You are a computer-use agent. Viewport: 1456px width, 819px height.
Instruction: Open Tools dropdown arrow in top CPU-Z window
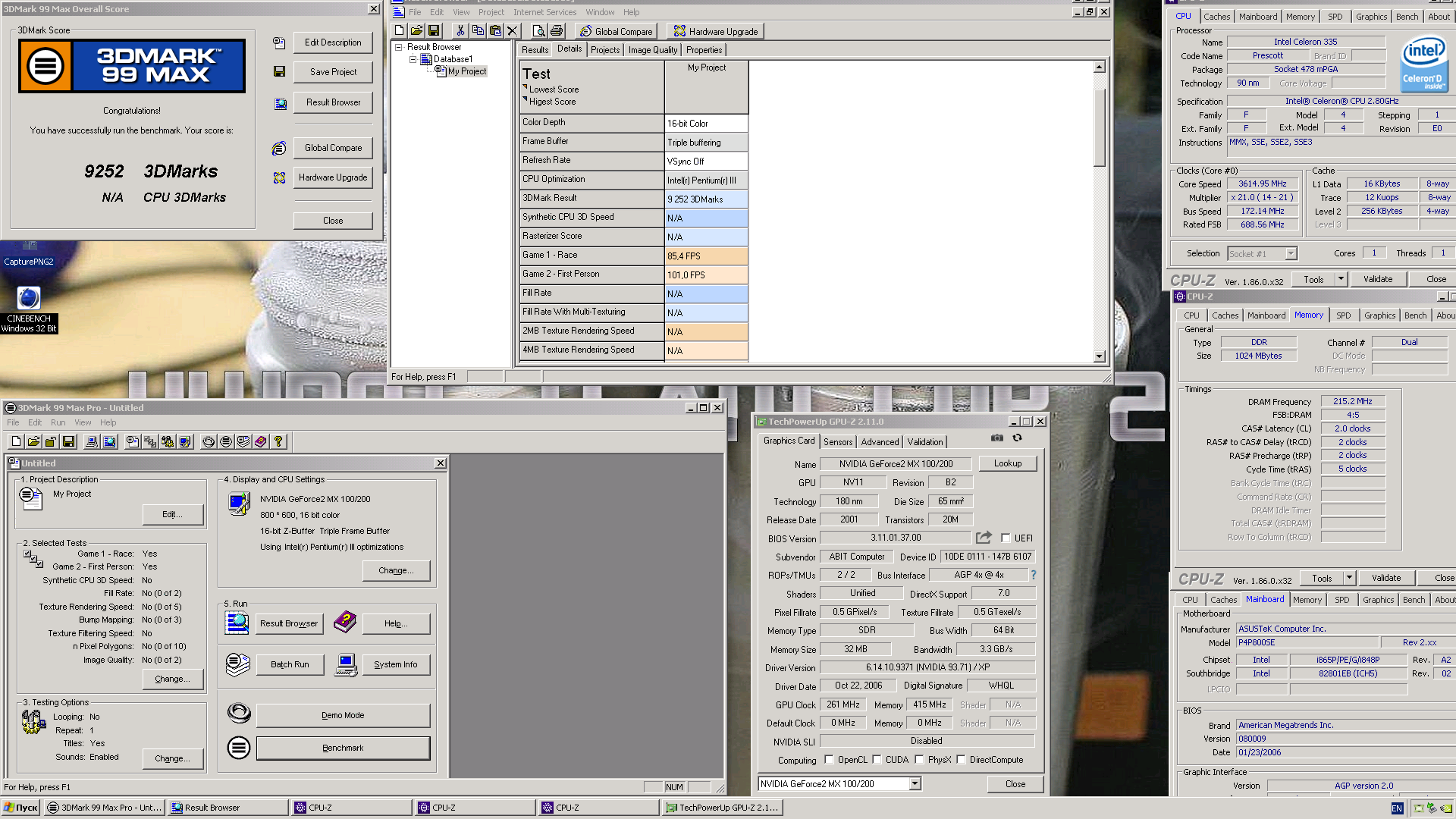click(x=1341, y=279)
